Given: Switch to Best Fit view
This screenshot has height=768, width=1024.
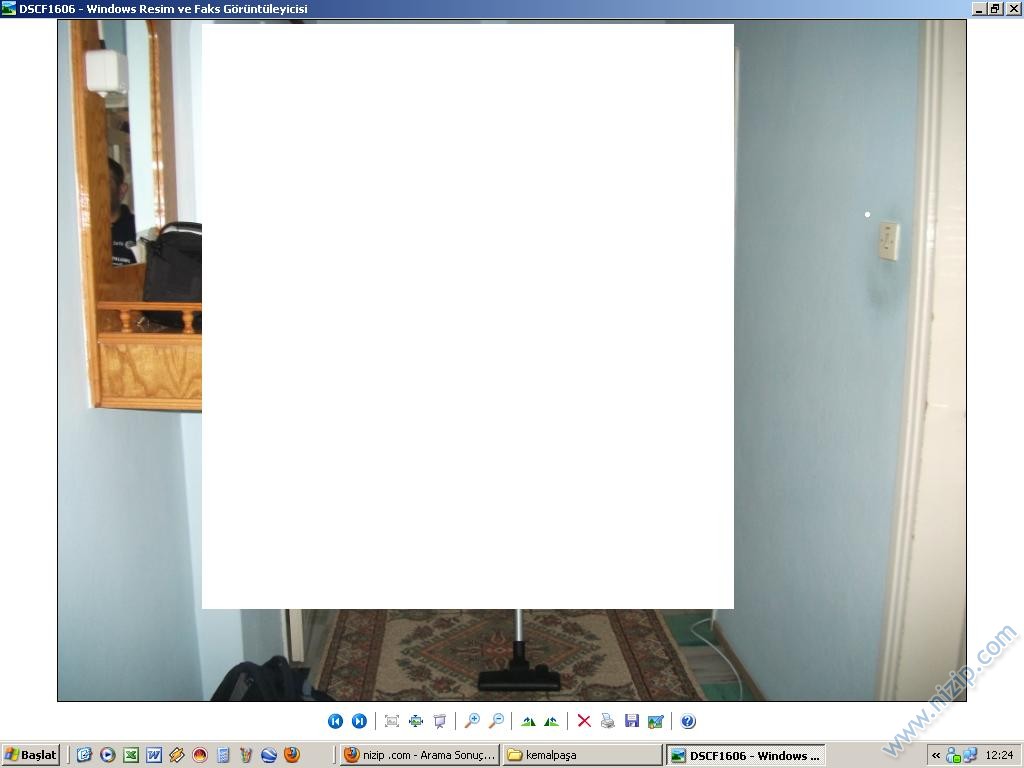Looking at the screenshot, I should point(392,721).
